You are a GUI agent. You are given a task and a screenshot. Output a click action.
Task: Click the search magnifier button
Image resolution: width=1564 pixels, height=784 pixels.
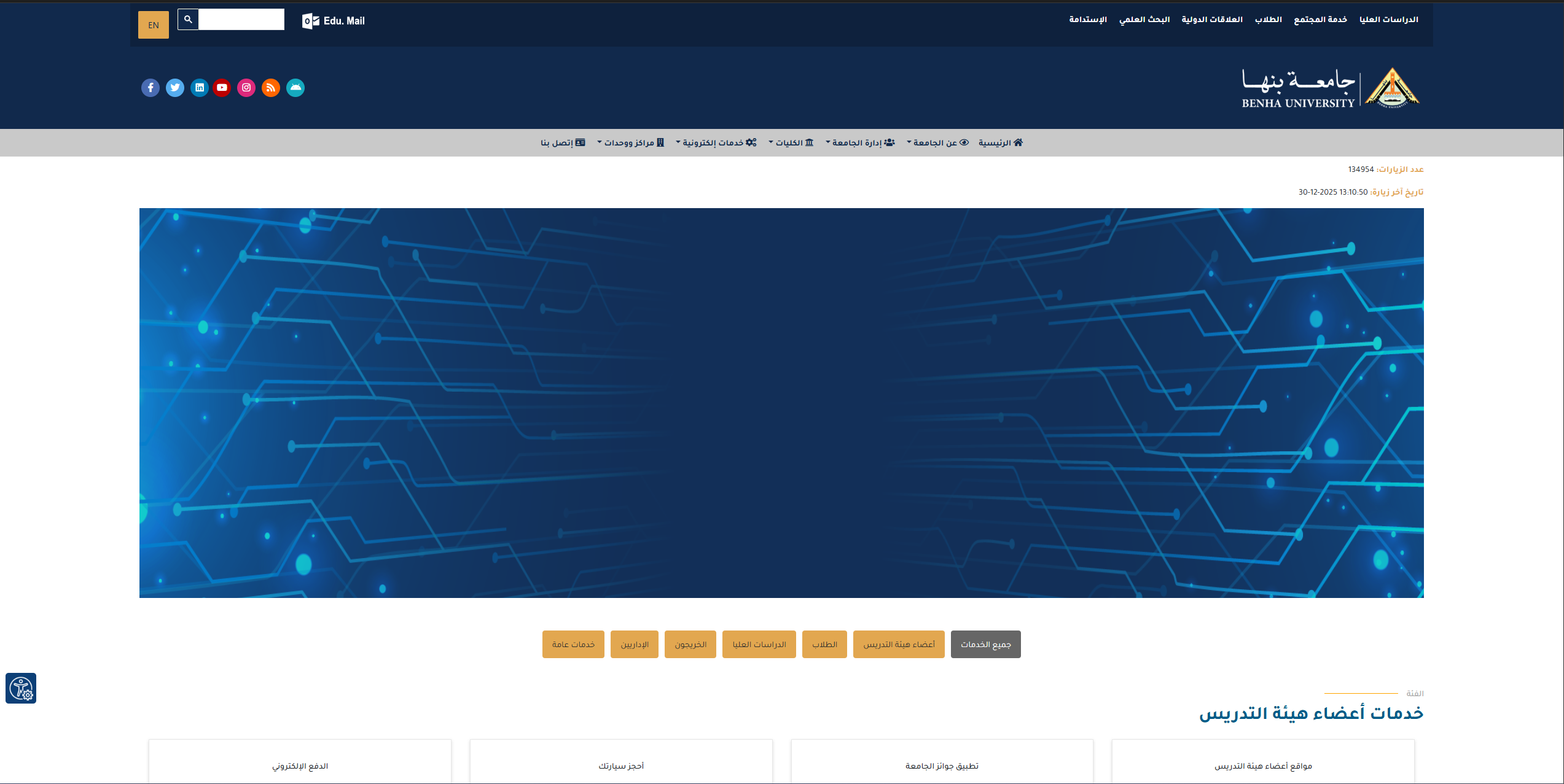(188, 20)
